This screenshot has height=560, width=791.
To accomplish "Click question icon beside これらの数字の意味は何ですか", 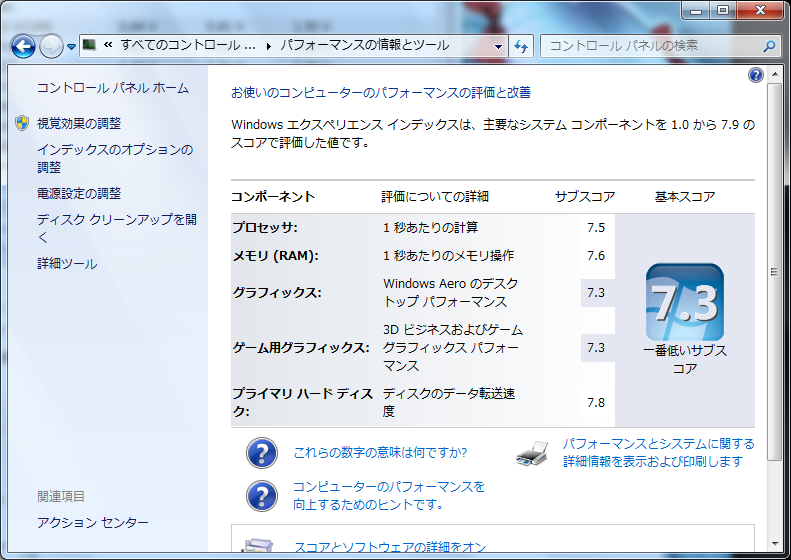I will coord(261,453).
